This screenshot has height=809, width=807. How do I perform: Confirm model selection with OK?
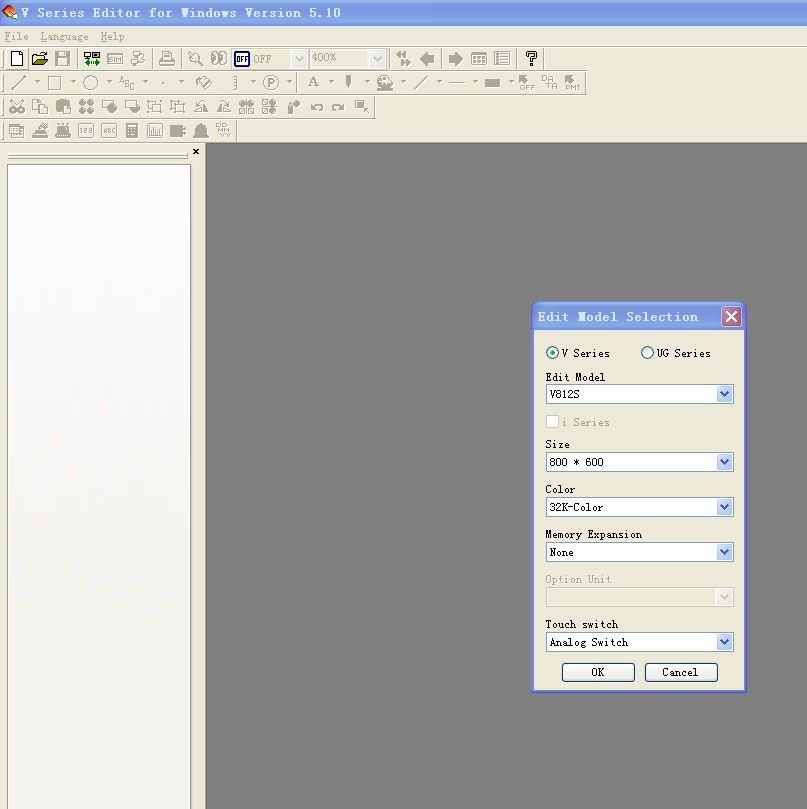tap(598, 672)
